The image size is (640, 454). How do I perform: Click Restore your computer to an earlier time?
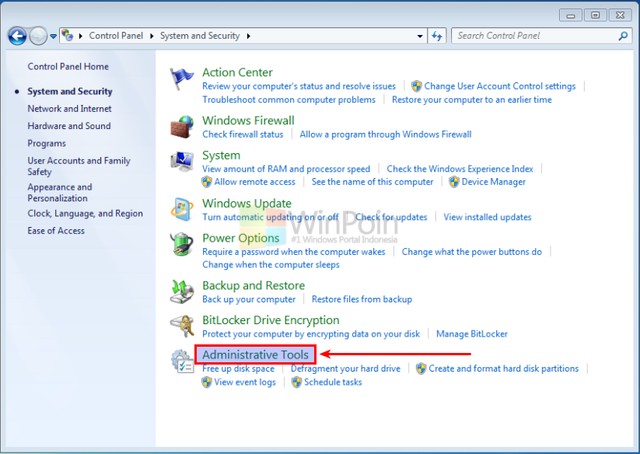click(472, 100)
